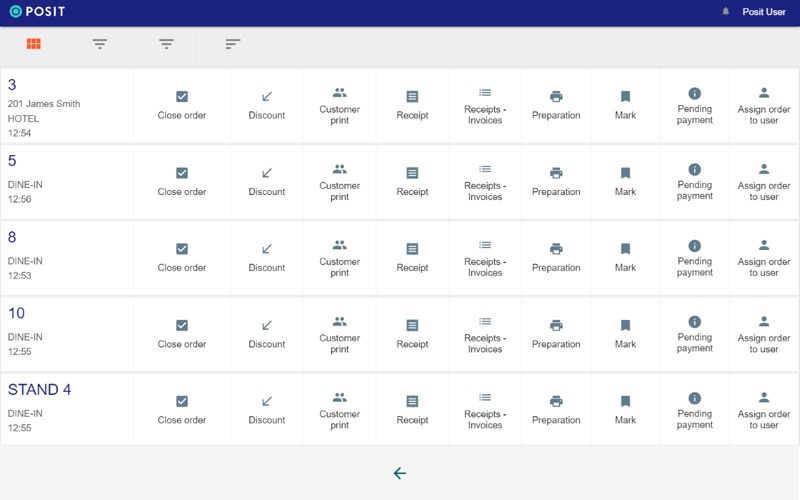Image resolution: width=800 pixels, height=500 pixels.
Task: Close order for table 8
Action: tap(182, 258)
